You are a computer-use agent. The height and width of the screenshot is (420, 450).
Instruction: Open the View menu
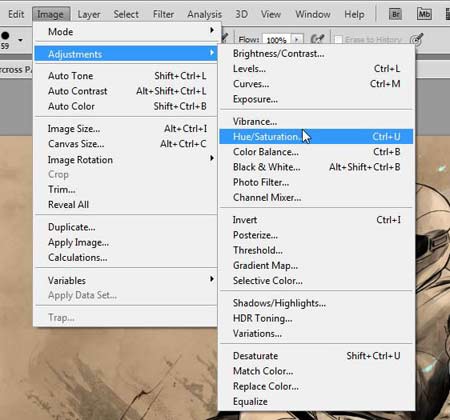(x=271, y=14)
